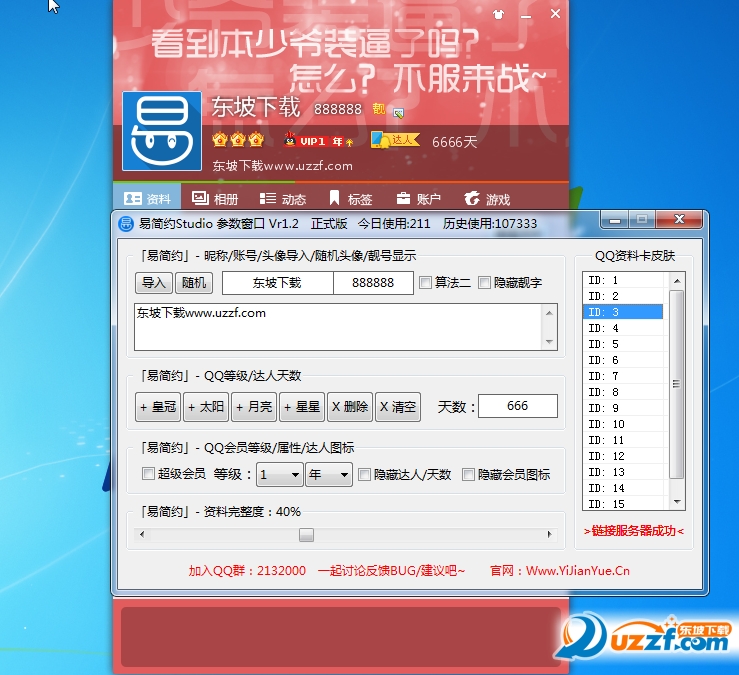Select skin ID: 1
The image size is (739, 675).
(x=623, y=280)
